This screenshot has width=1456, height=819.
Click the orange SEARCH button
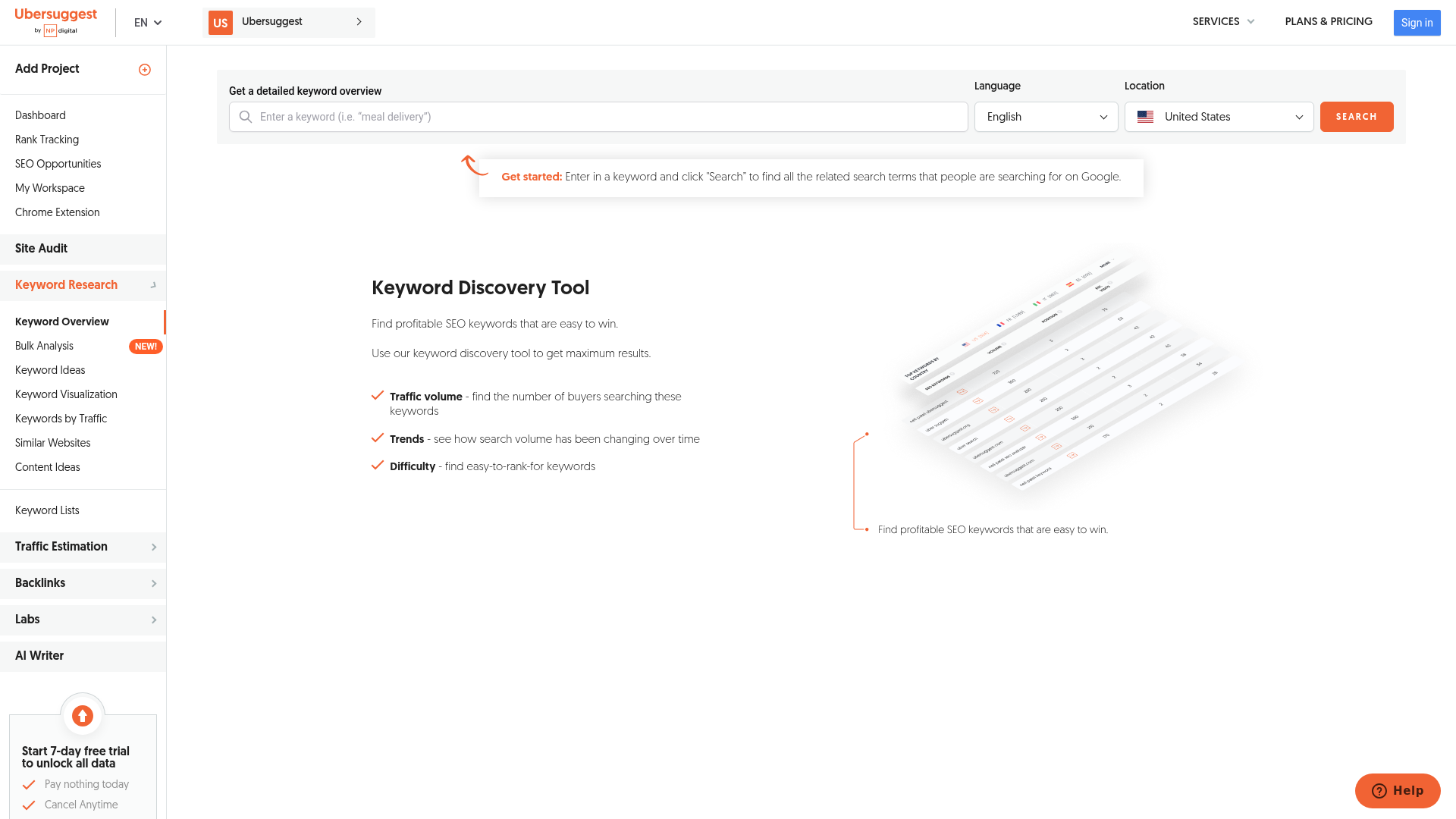pyautogui.click(x=1356, y=117)
